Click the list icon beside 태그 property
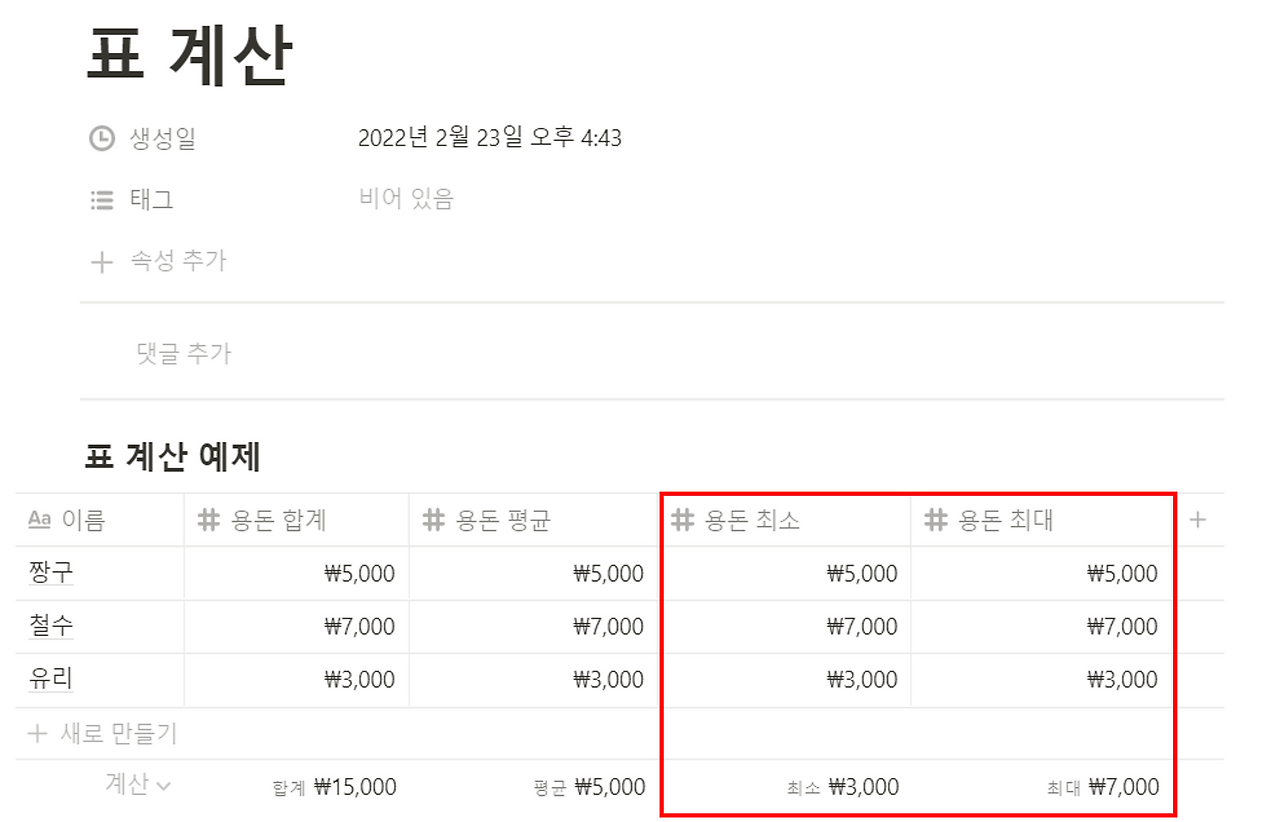 [x=100, y=199]
